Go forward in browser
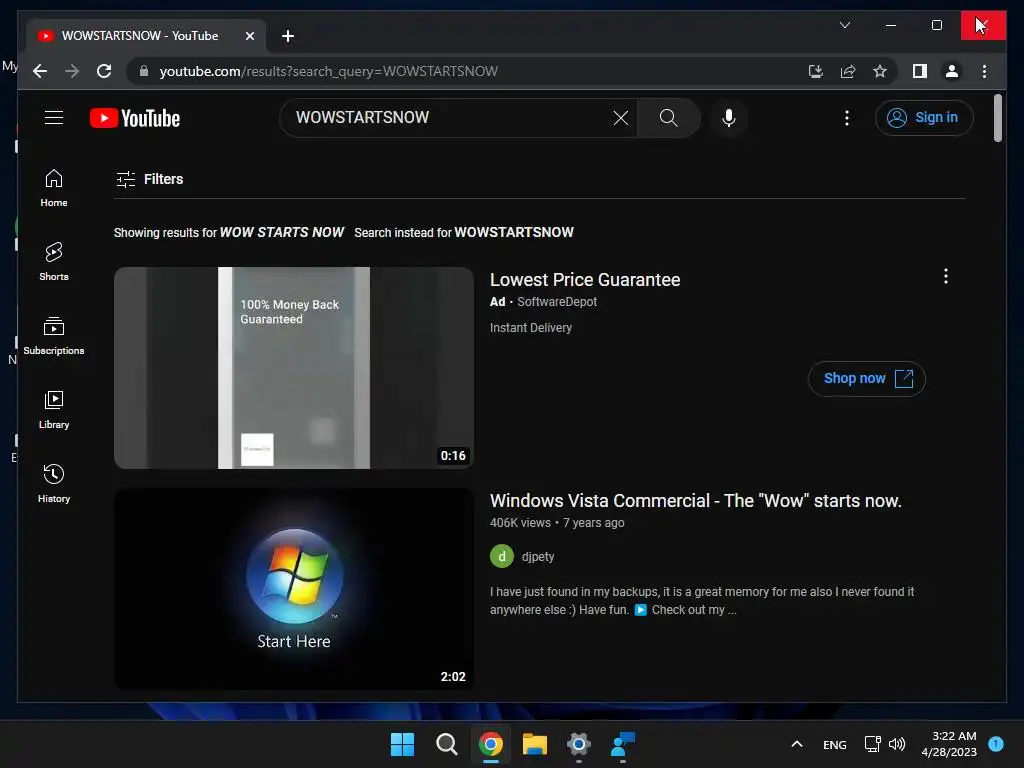 pos(72,71)
